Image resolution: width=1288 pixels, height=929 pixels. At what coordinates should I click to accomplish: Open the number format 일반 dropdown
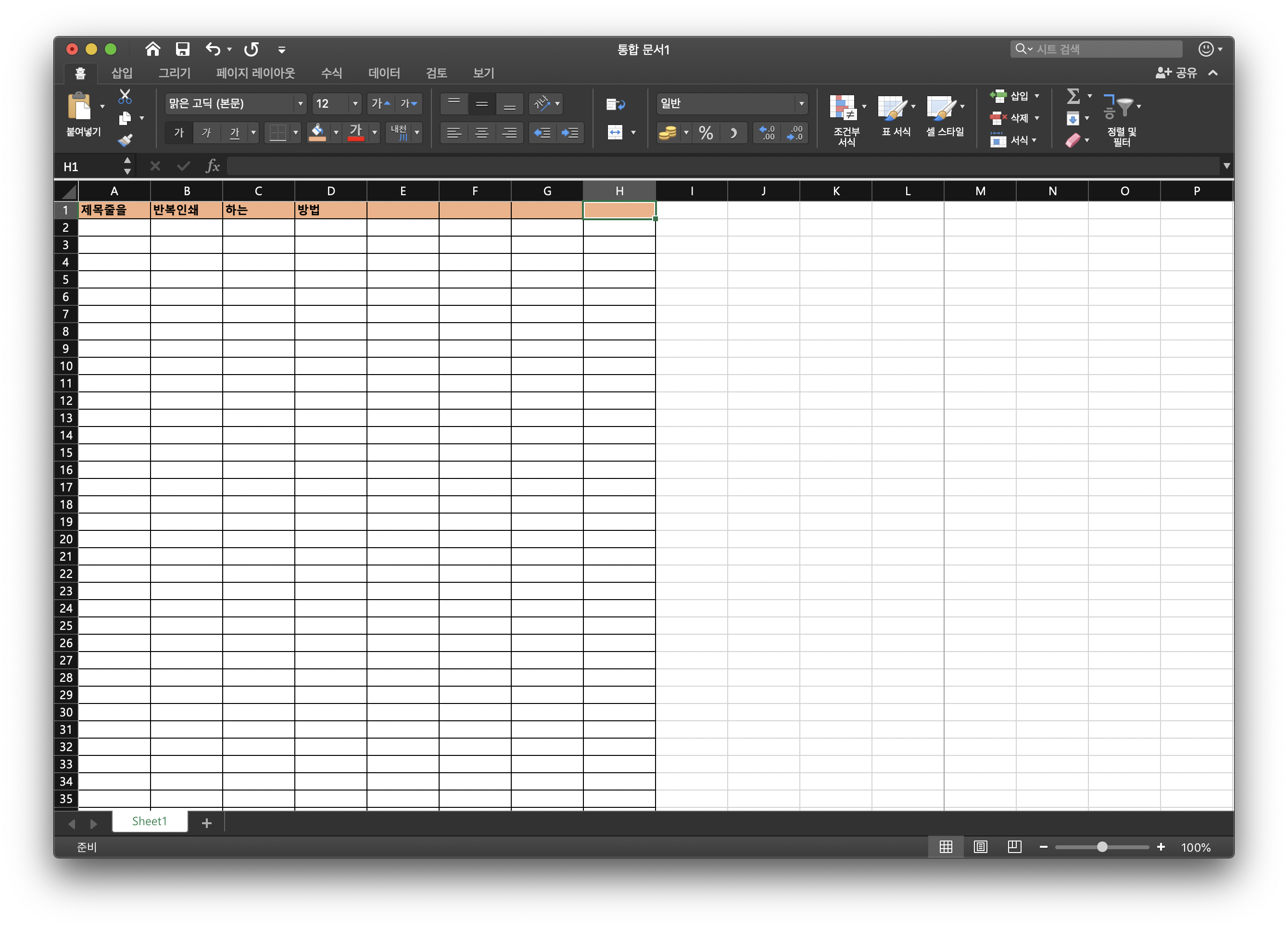pyautogui.click(x=801, y=103)
